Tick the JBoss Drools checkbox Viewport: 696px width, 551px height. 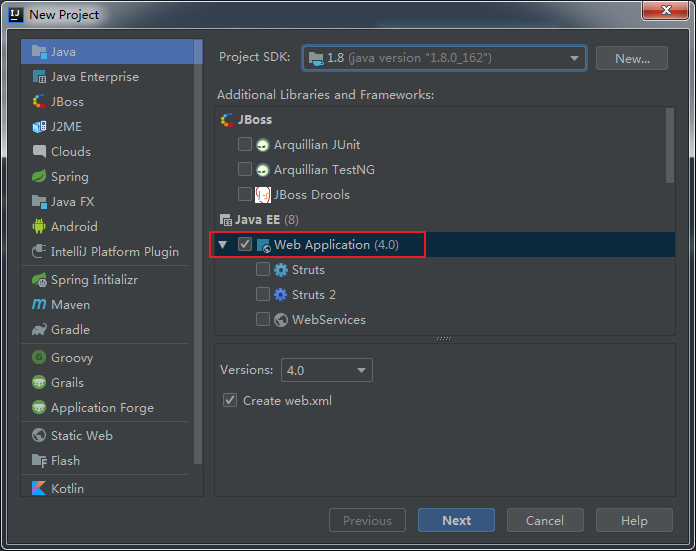[245, 194]
